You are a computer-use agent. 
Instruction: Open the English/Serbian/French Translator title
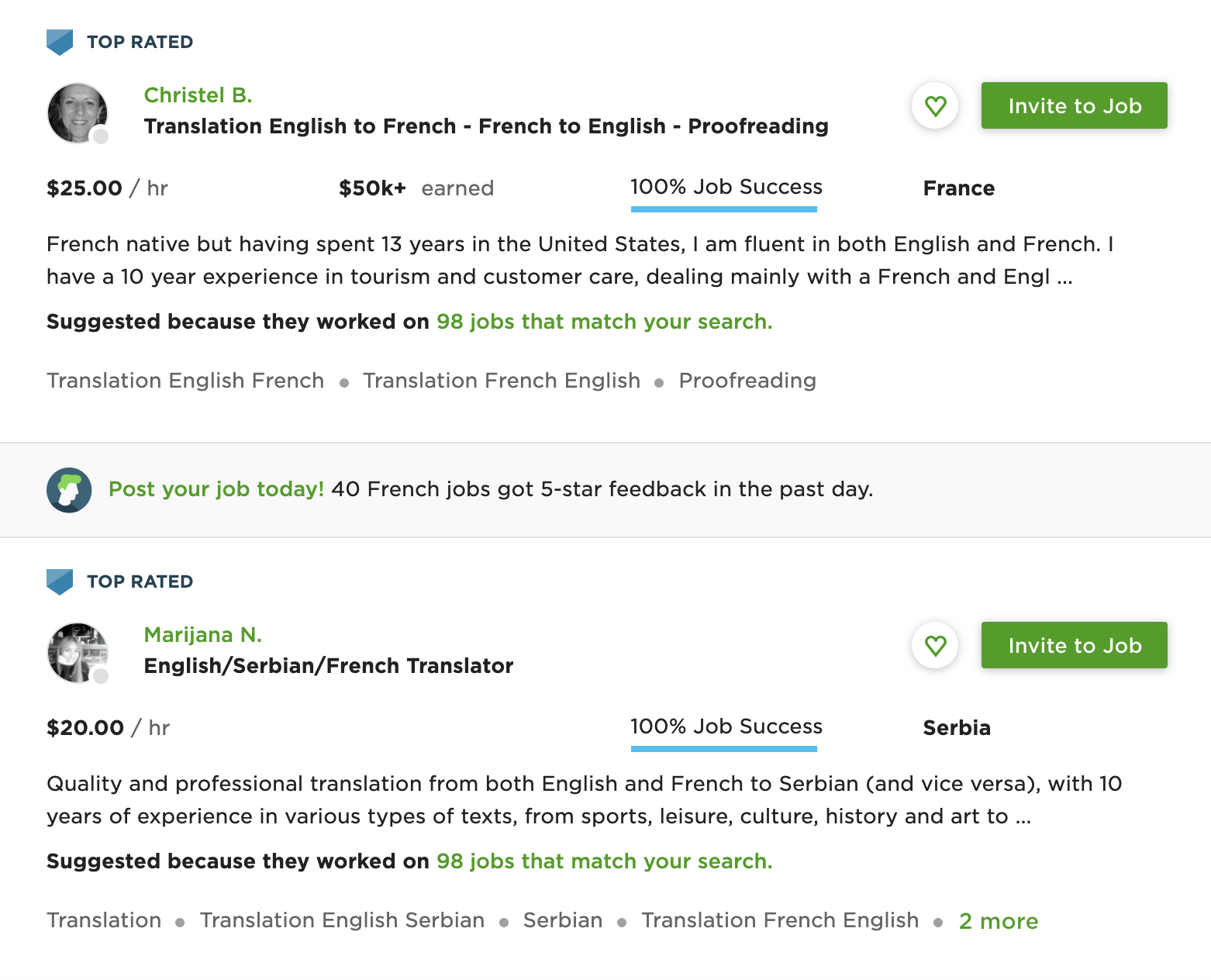[x=328, y=666]
